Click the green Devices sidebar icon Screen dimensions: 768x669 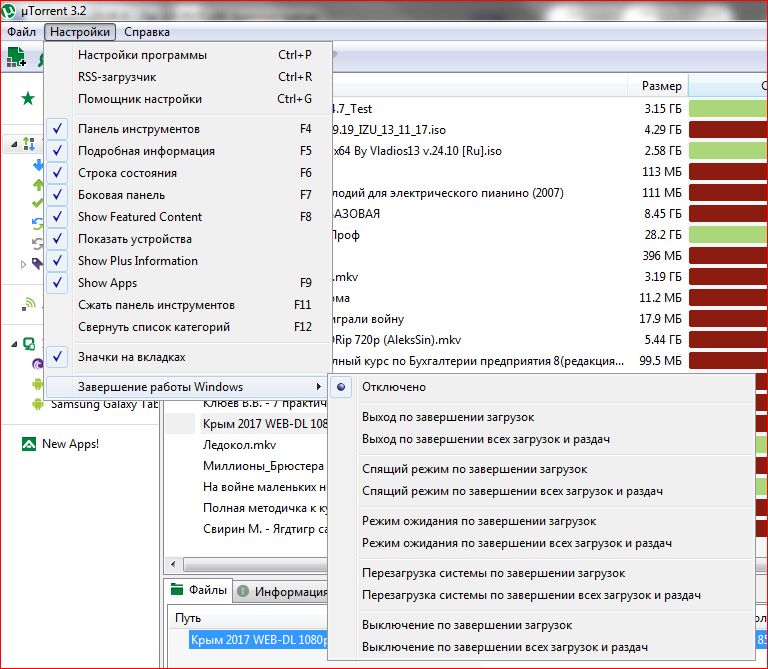click(29, 344)
